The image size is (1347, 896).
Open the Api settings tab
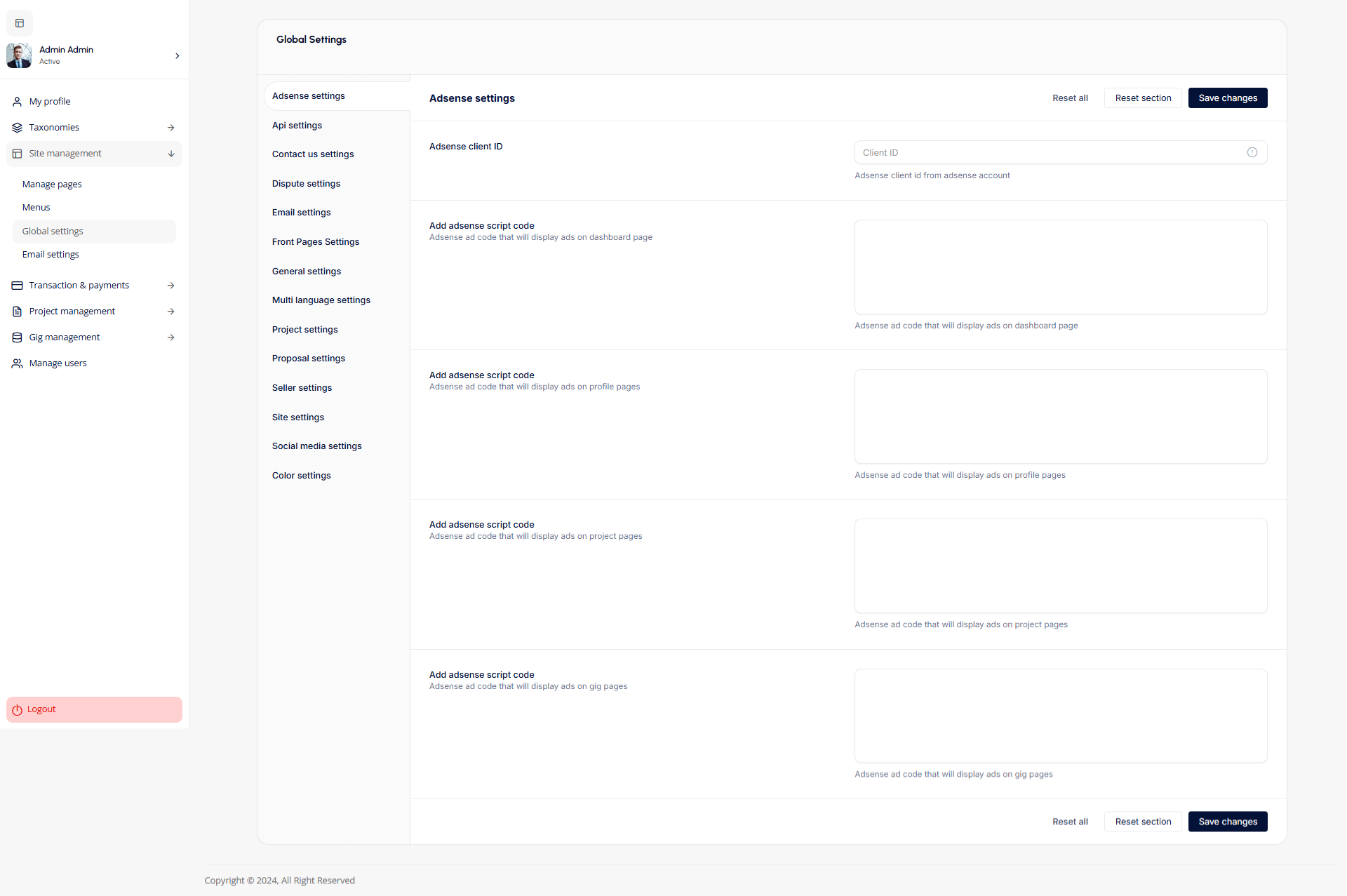[297, 126]
